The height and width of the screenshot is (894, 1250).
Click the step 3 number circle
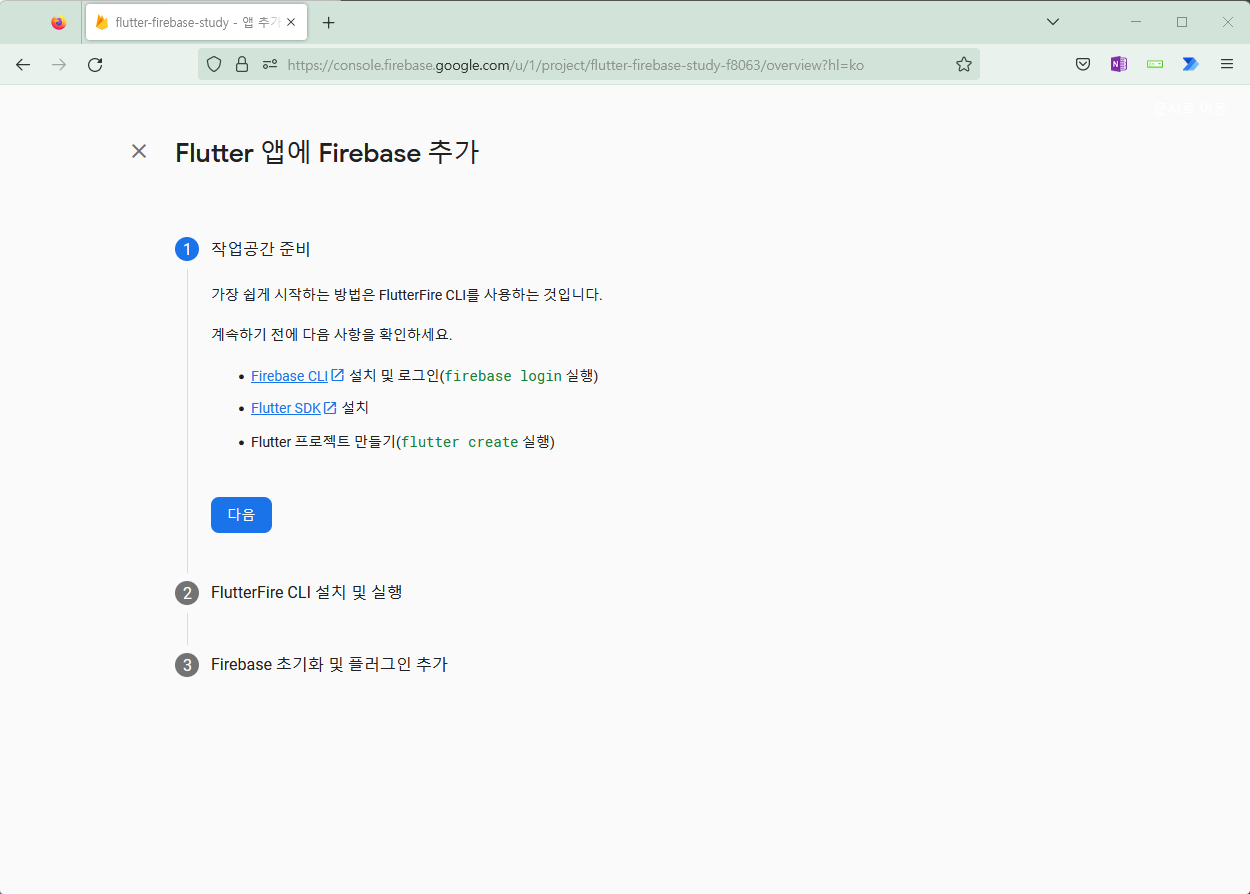[x=187, y=665]
